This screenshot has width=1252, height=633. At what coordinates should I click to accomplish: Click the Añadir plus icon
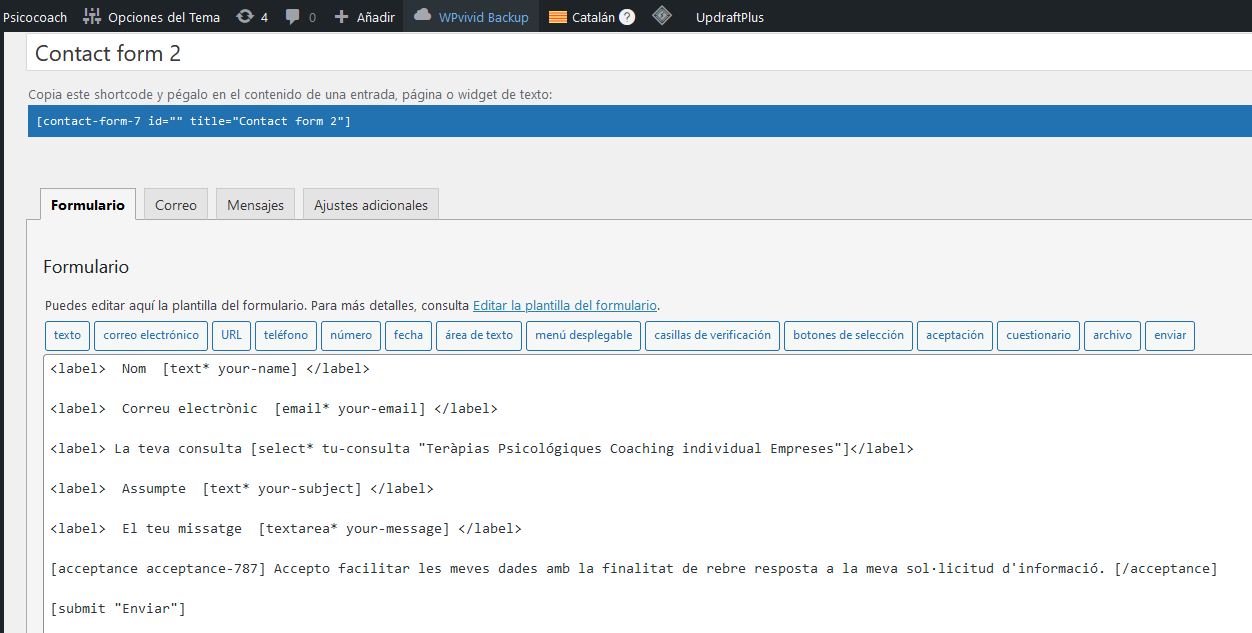(x=341, y=17)
